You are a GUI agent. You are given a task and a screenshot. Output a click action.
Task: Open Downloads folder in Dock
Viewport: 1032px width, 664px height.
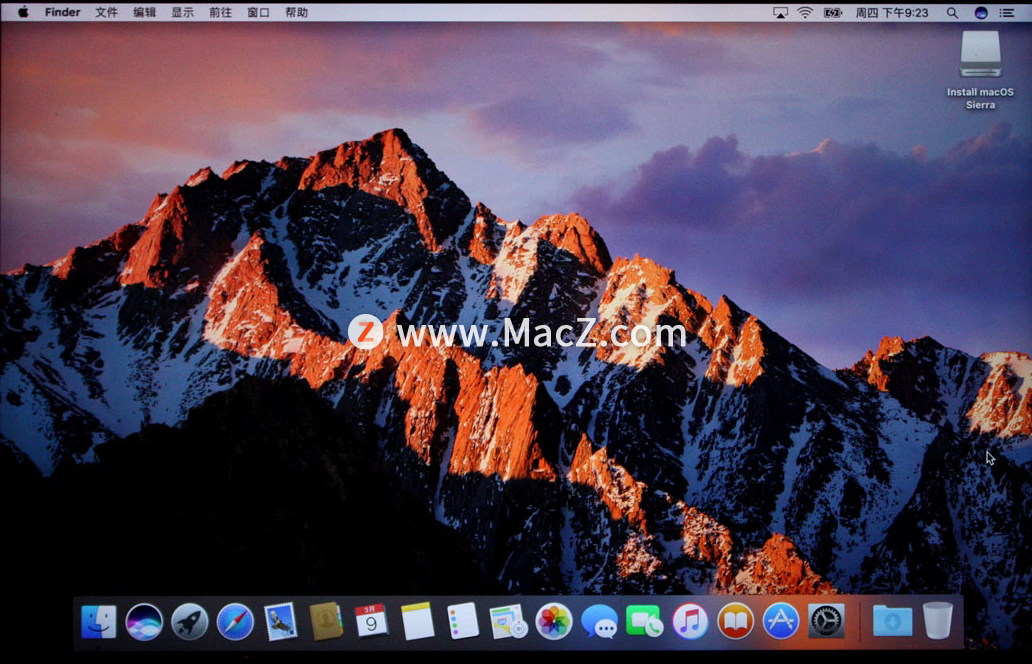point(892,622)
